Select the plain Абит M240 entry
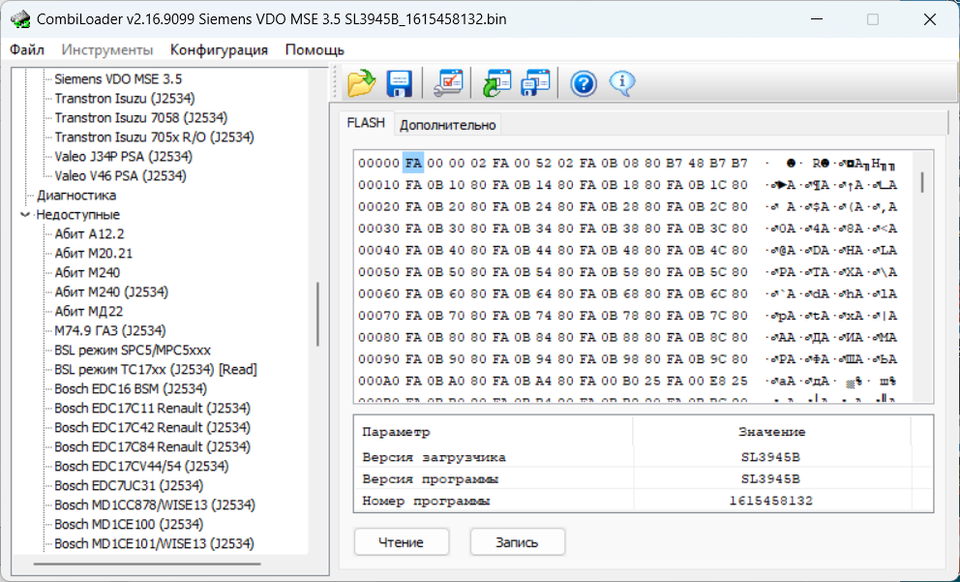This screenshot has width=960, height=582. (x=87, y=272)
